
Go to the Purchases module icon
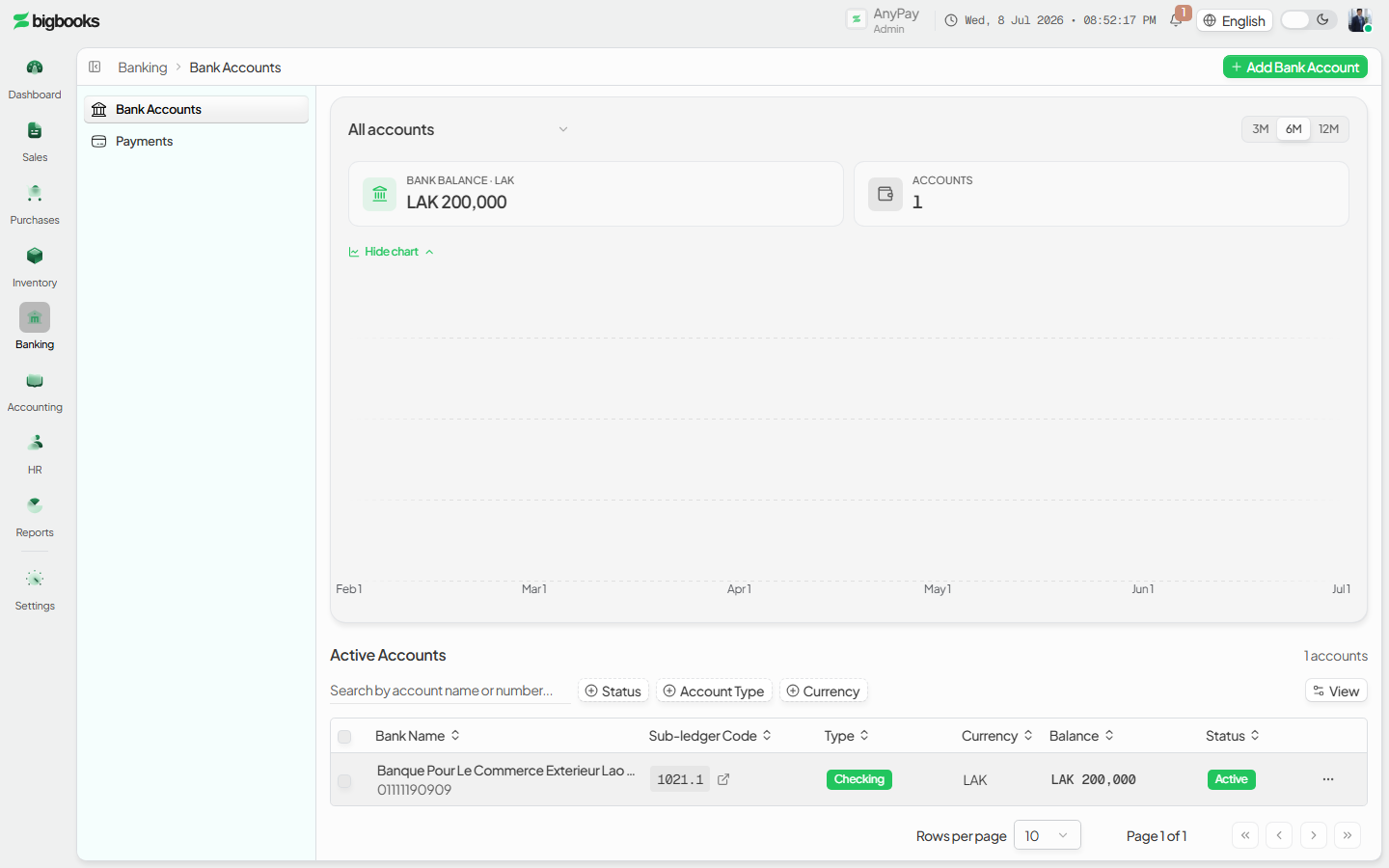pos(35,193)
